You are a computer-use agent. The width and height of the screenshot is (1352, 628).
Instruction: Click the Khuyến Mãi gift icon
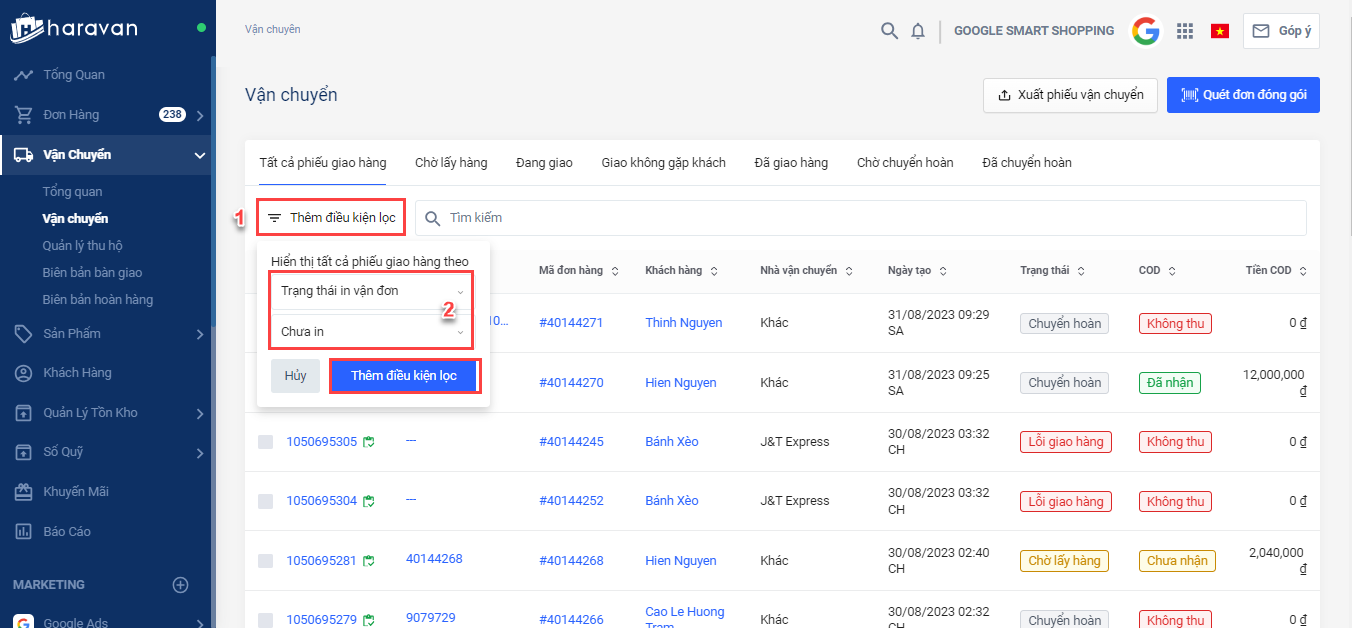coord(23,492)
